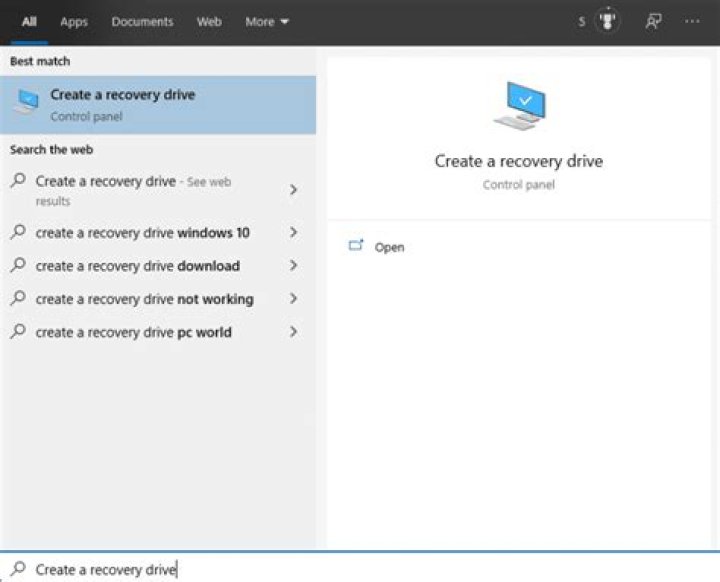Click into the search input box

[360, 569]
